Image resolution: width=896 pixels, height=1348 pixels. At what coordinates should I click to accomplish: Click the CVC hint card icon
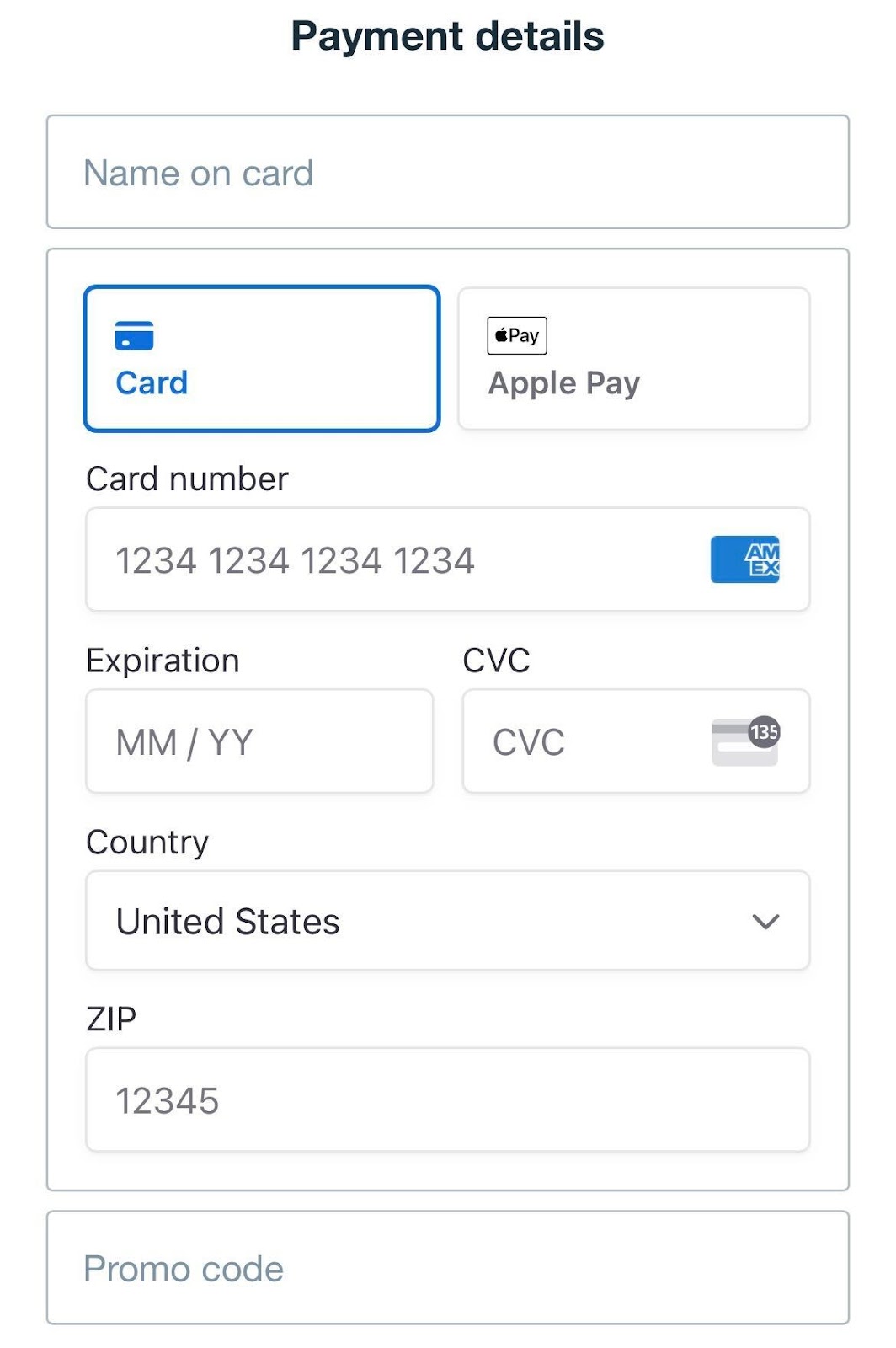coord(745,741)
